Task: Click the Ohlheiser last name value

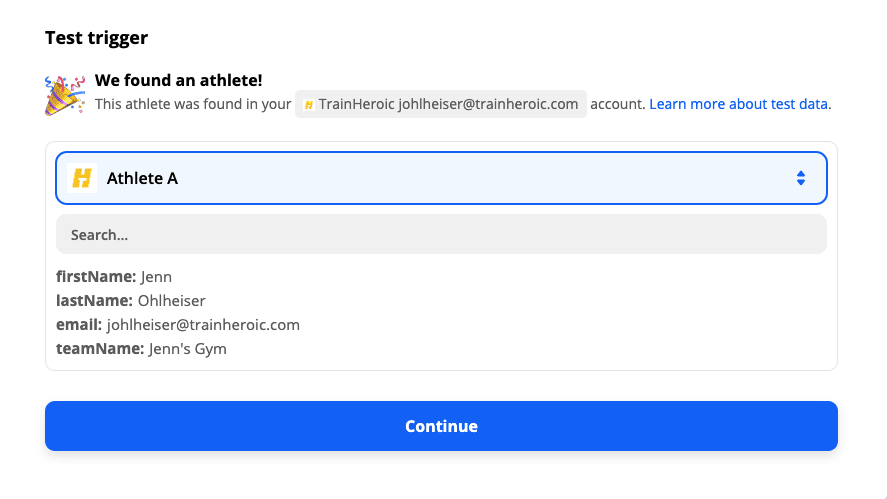Action: [172, 301]
